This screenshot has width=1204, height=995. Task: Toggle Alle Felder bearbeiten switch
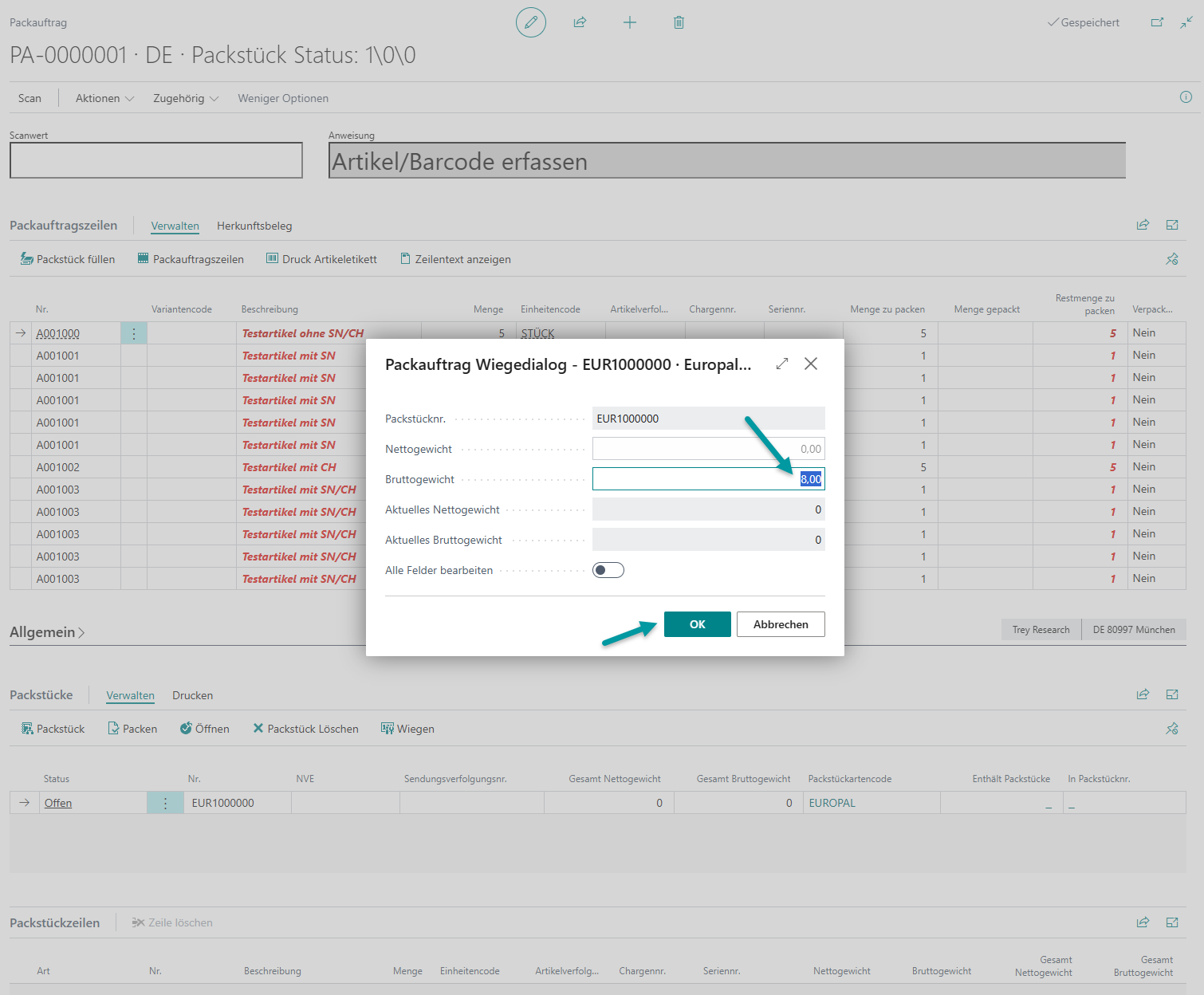coord(608,570)
